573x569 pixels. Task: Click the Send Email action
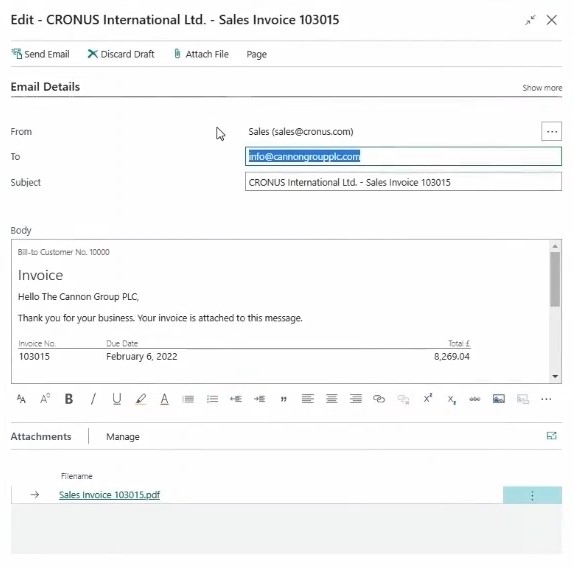point(40,54)
